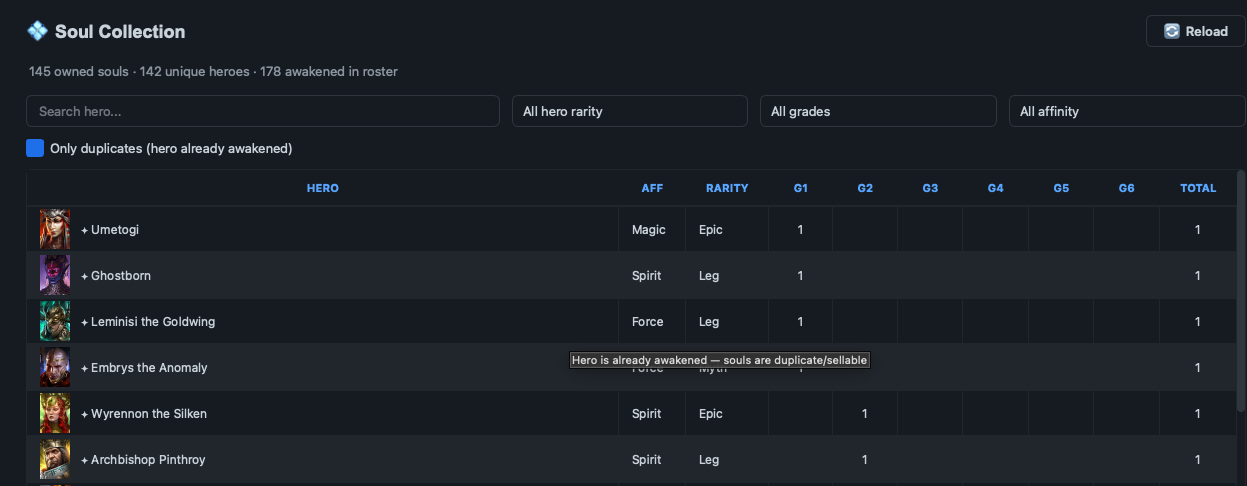Sort by the G1 column header

800,188
